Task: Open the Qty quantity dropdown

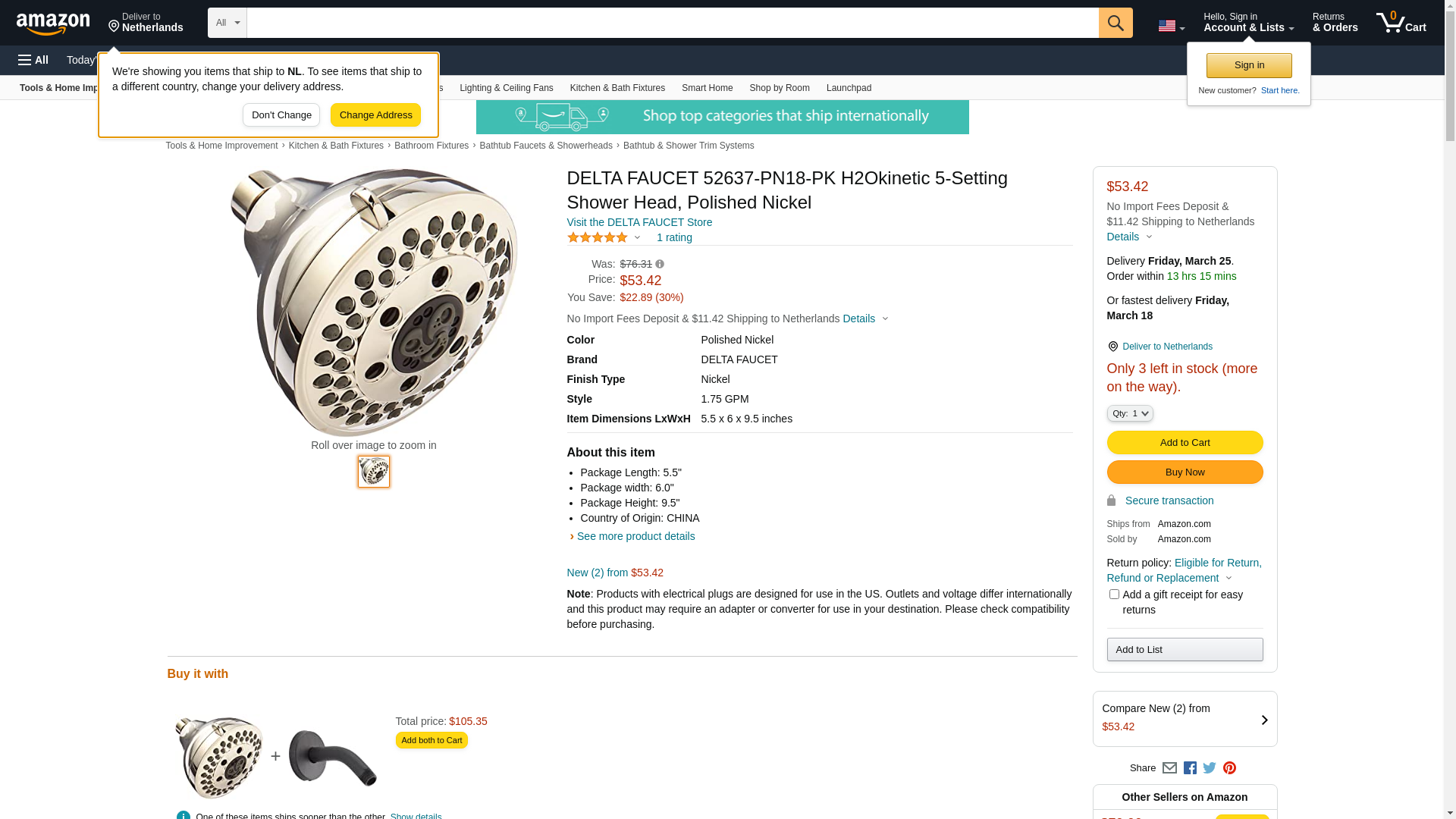Action: click(x=1130, y=413)
